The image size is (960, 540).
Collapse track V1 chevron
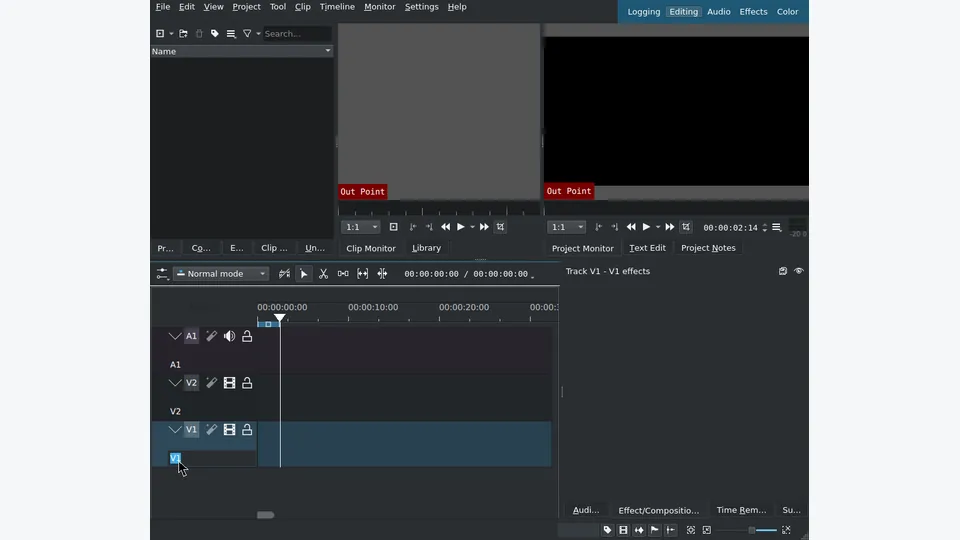tap(174, 430)
